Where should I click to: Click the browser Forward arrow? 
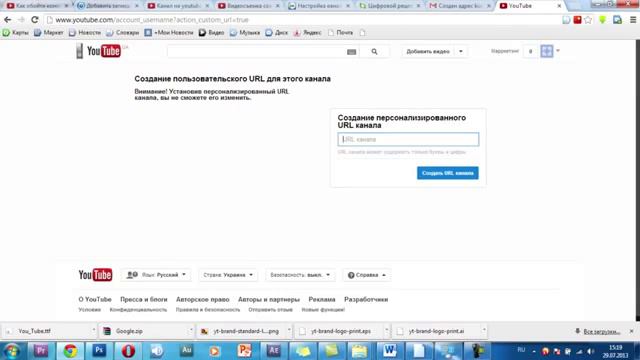point(21,20)
